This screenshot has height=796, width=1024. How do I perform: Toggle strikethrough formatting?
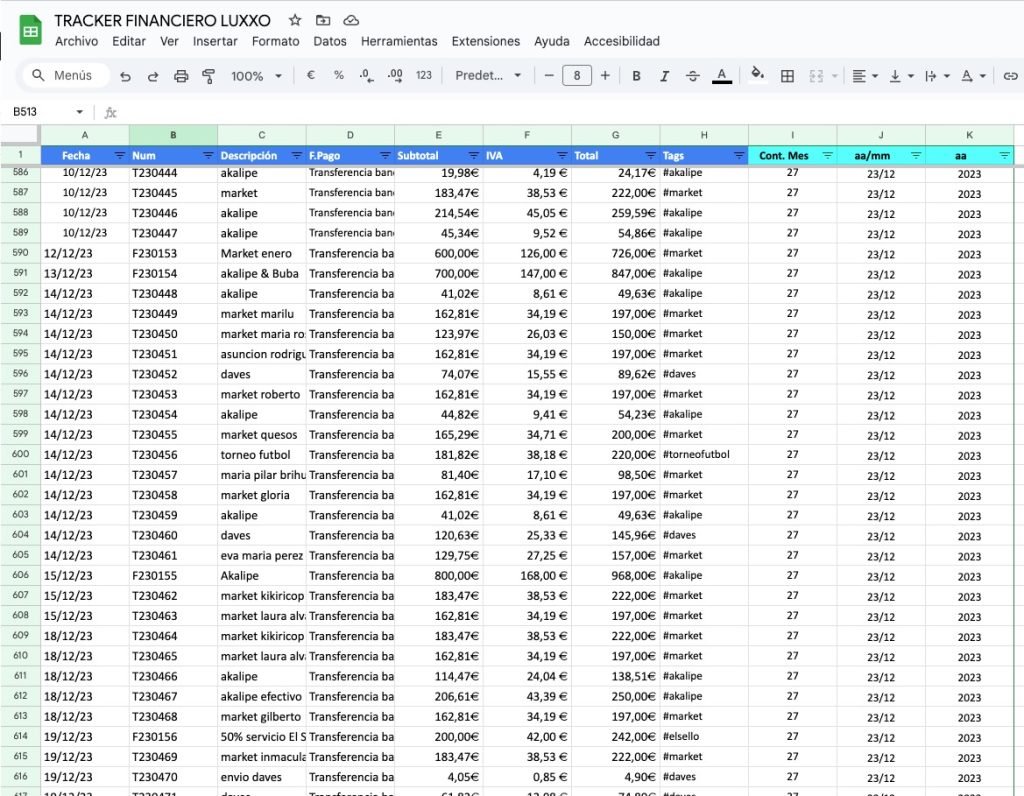coord(692,76)
